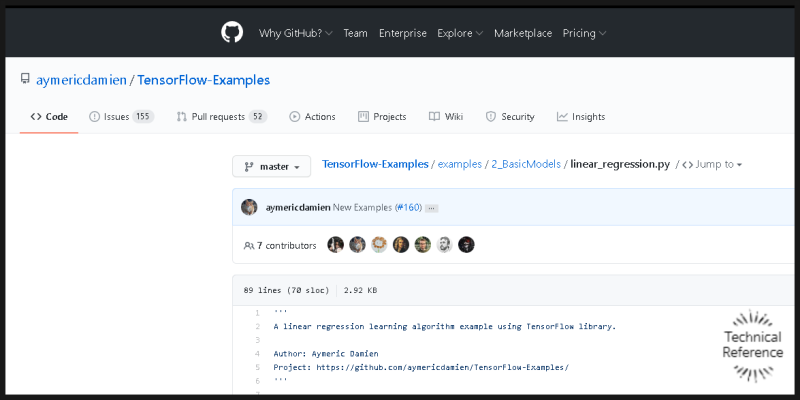The height and width of the screenshot is (400, 800).
Task: Open the #160 pull request link
Action: [x=408, y=207]
